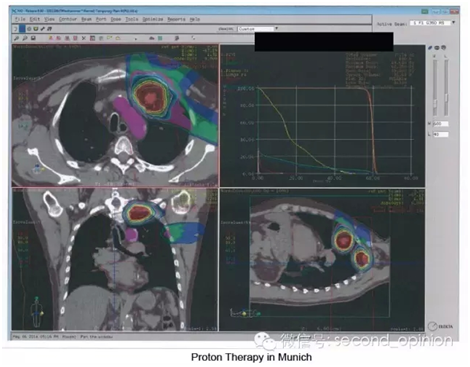
Task: Expand the Active Beam dropdown
Action: 453,23
